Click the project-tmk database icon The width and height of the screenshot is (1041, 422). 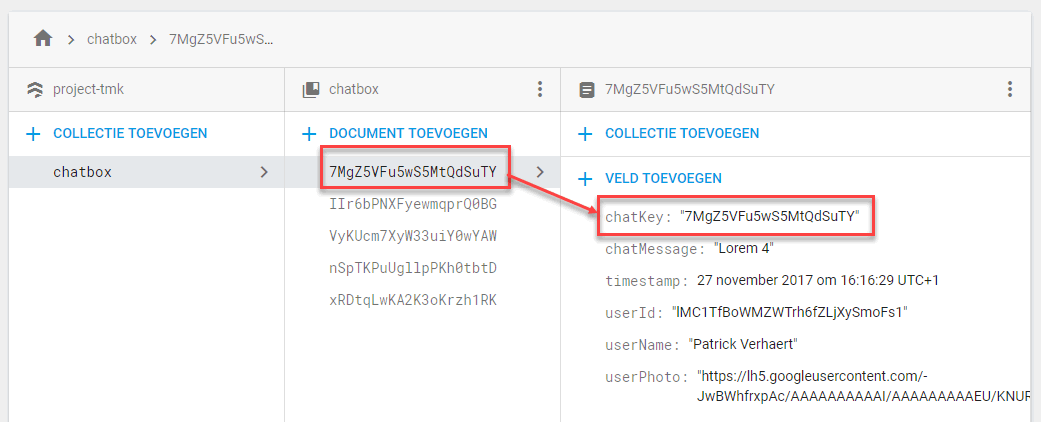(35, 90)
